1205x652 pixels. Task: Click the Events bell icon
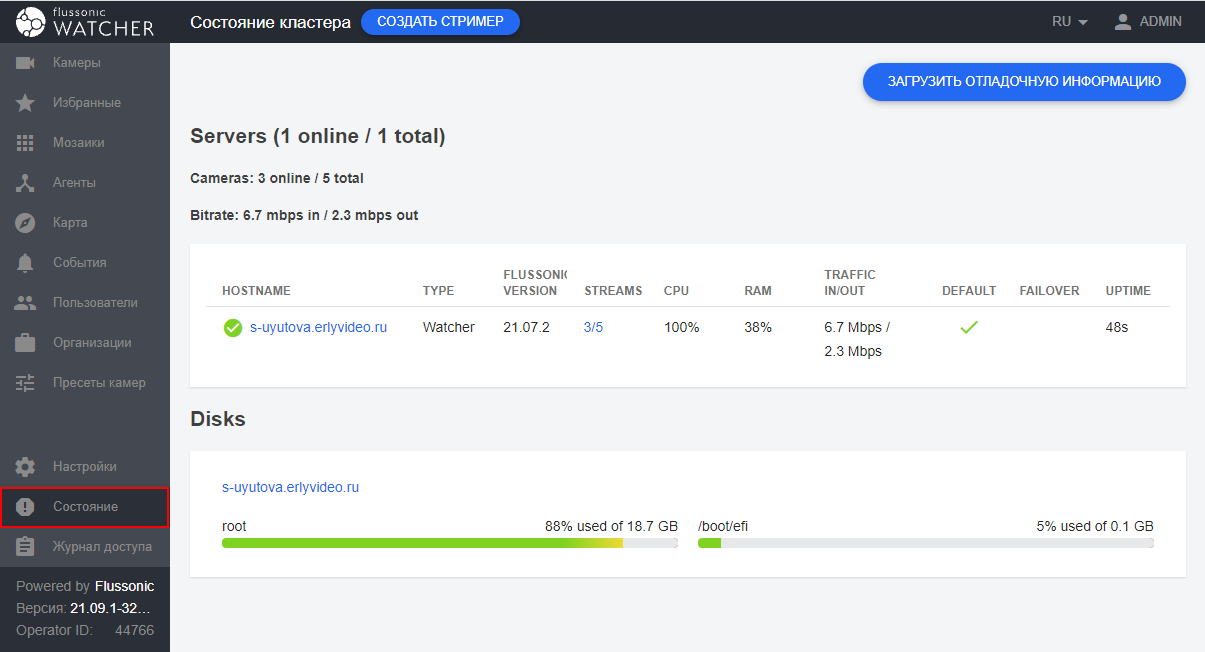pos(26,263)
